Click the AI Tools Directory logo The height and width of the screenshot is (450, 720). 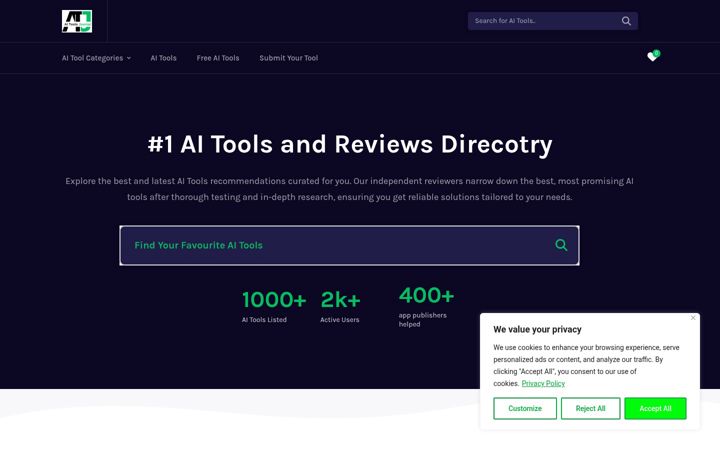click(x=77, y=21)
